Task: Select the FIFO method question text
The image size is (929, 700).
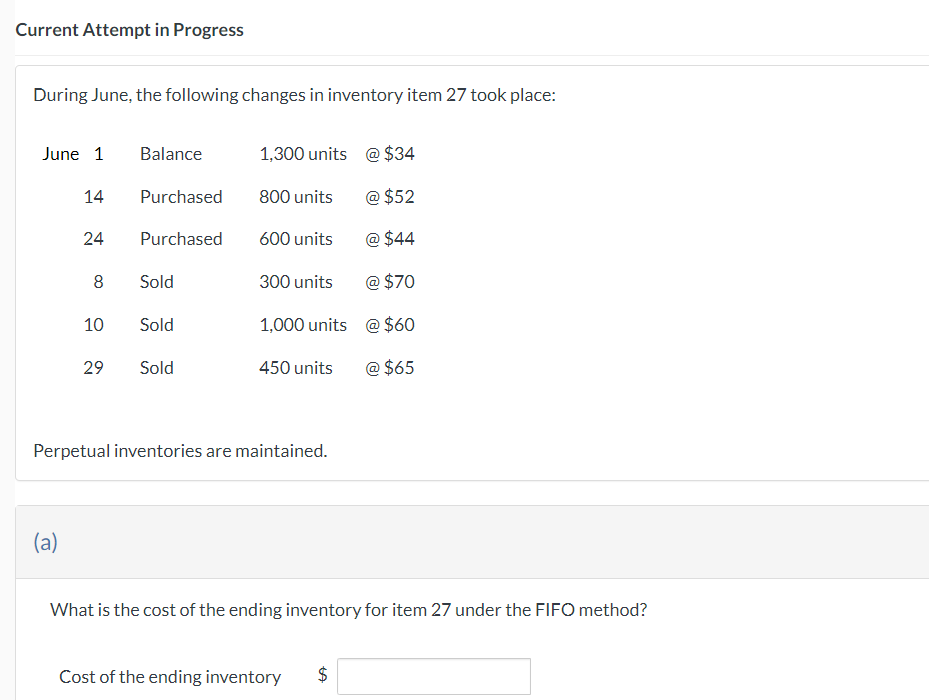Action: pyautogui.click(x=350, y=609)
